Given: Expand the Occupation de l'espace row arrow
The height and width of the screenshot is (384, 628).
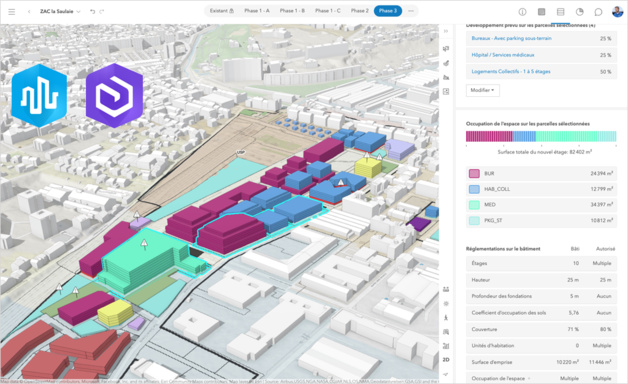Looking at the screenshot, I should [529, 378].
